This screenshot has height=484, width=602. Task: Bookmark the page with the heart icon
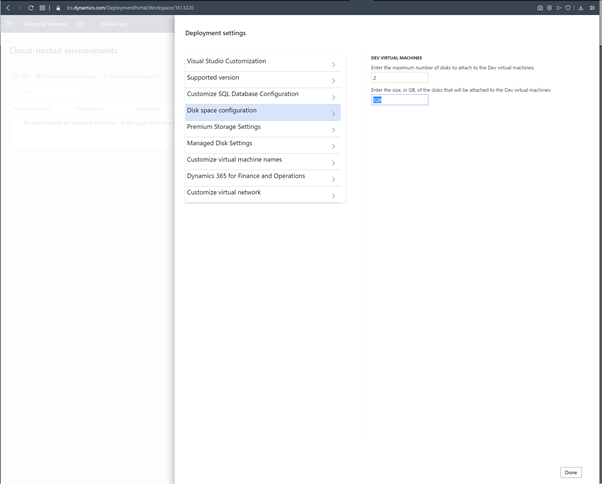pyautogui.click(x=568, y=8)
